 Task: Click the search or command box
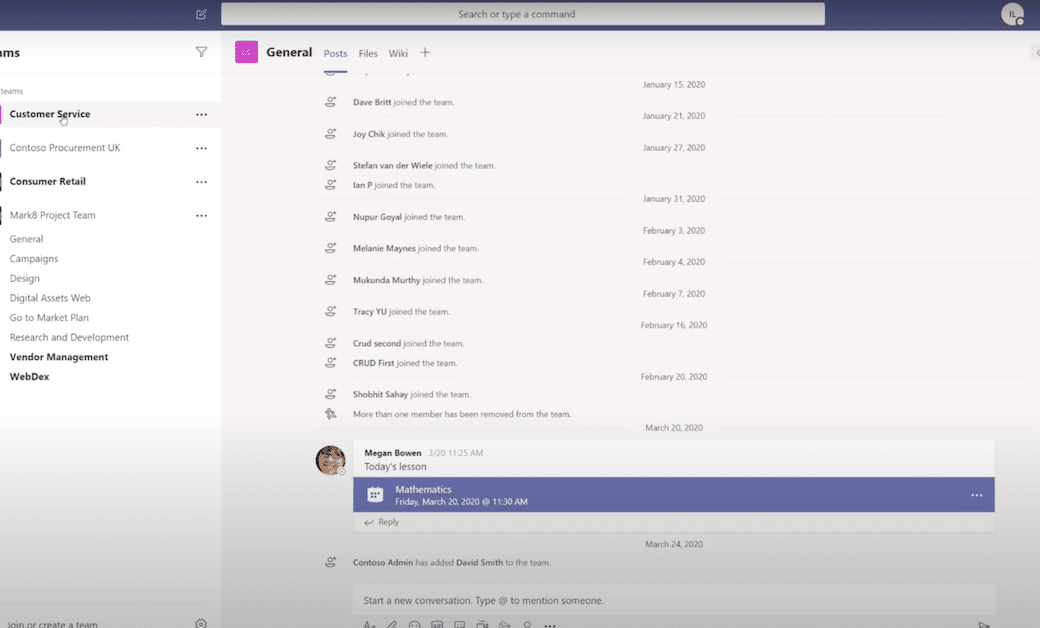pos(522,14)
